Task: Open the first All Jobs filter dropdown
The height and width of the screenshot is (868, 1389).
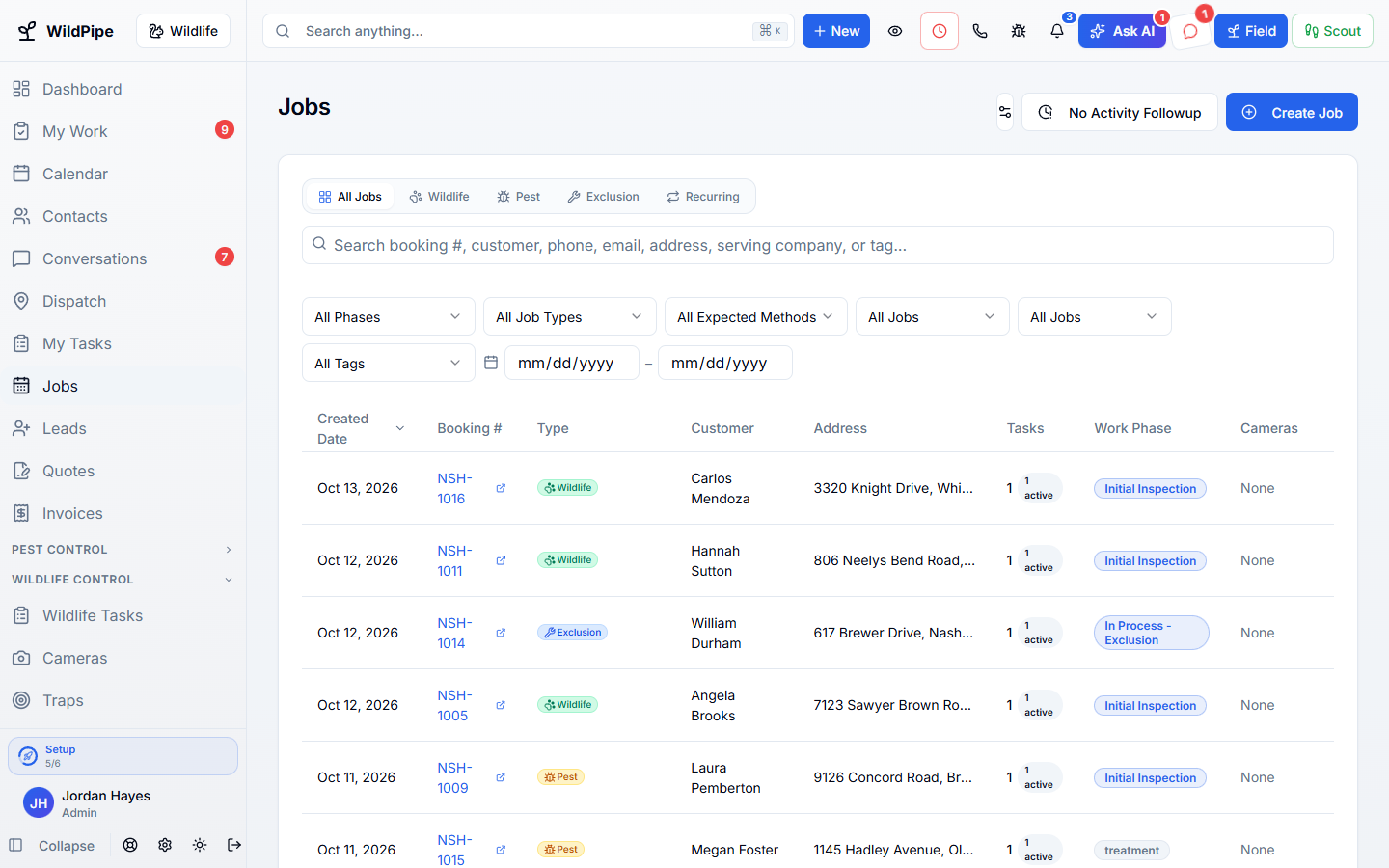Action: [x=933, y=316]
